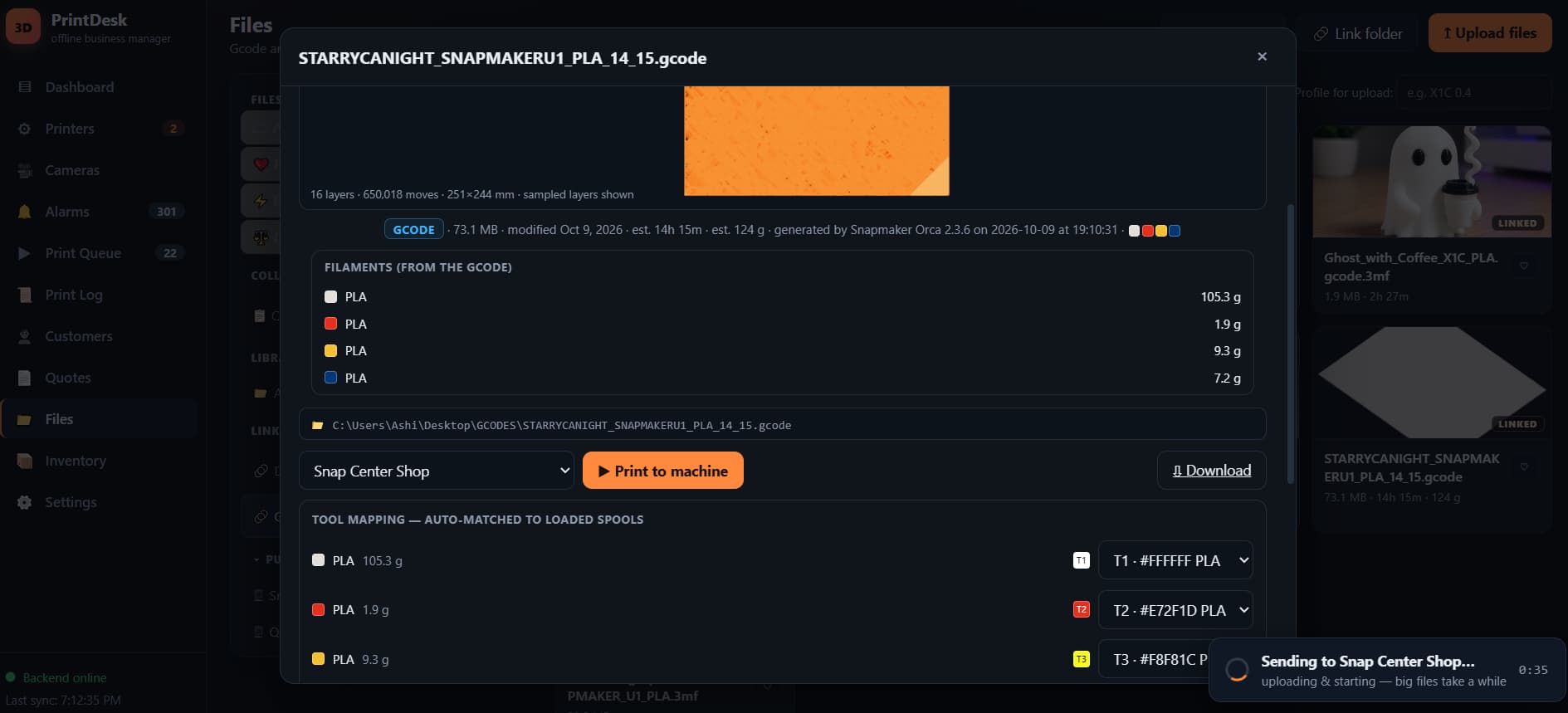Click the Files page heading
The height and width of the screenshot is (713, 1568).
pyautogui.click(x=251, y=26)
